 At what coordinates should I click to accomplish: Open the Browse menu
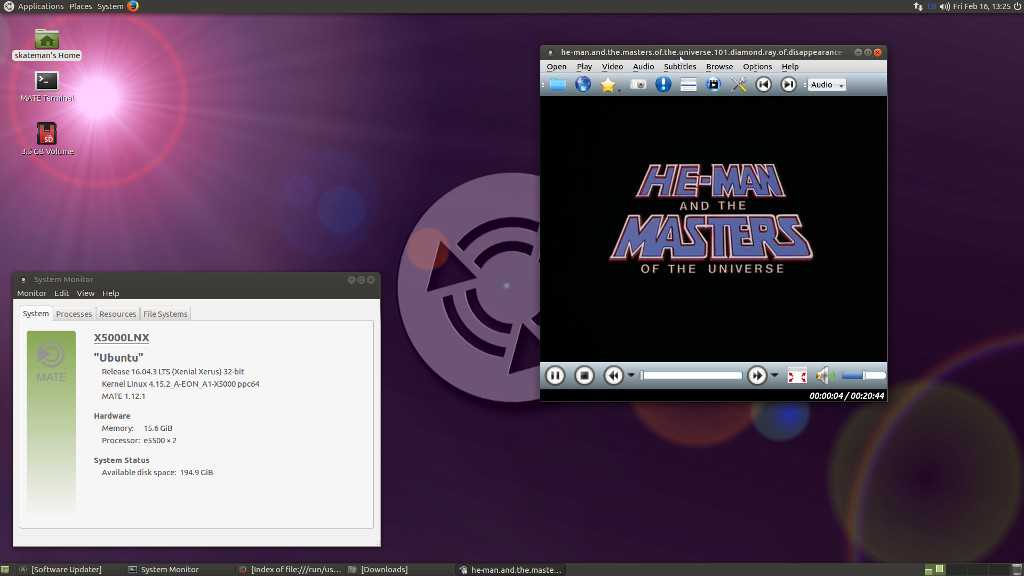[719, 67]
